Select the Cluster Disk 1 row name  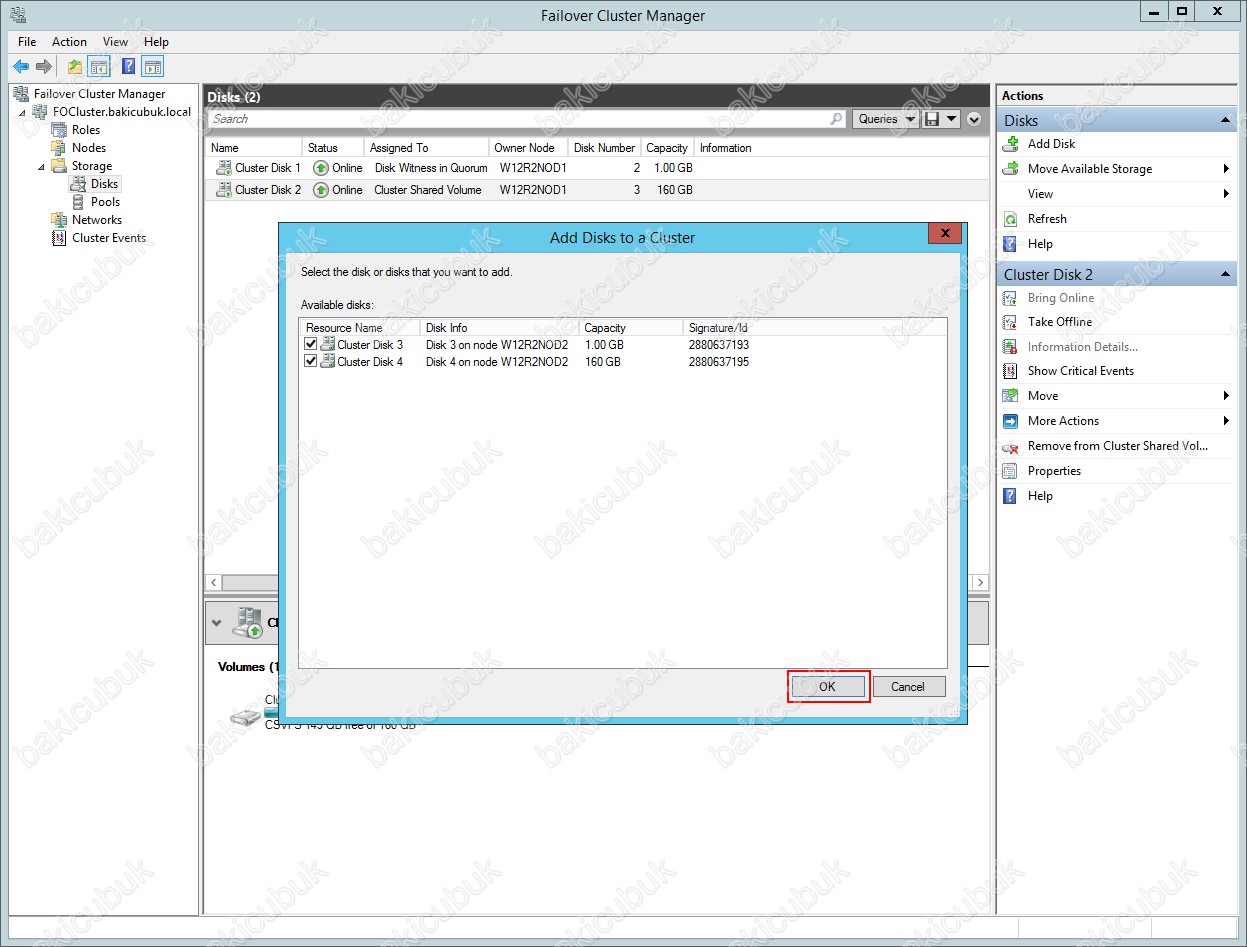click(268, 168)
